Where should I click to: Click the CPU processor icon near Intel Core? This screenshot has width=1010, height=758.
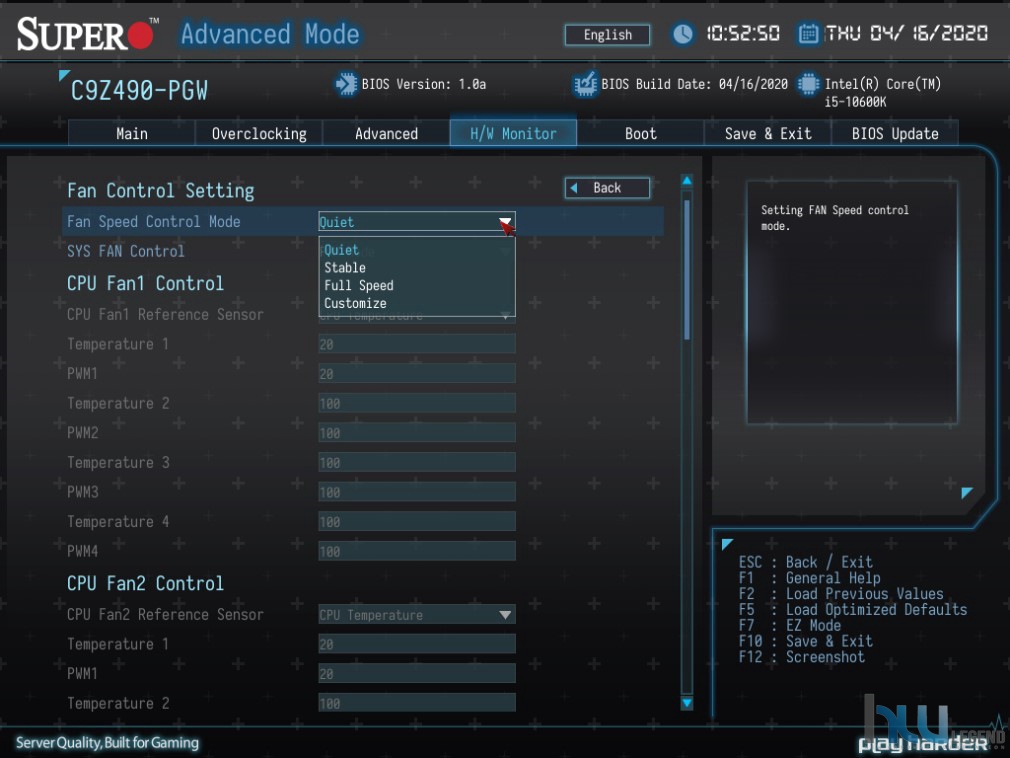click(x=808, y=84)
